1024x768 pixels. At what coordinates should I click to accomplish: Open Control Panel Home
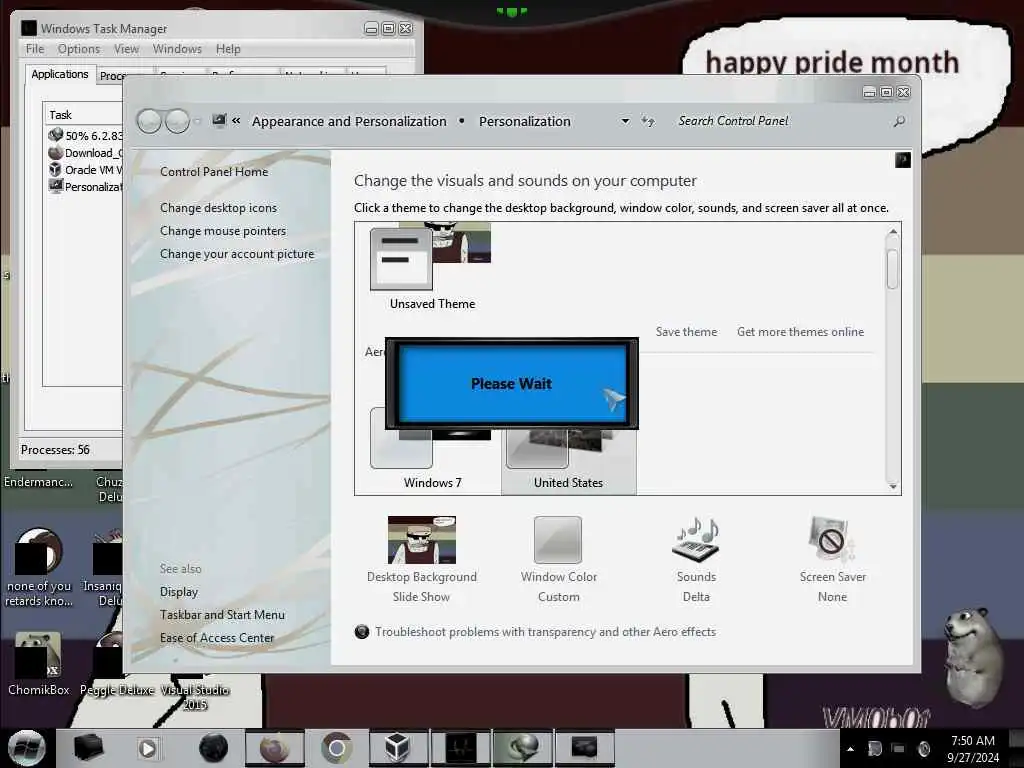point(214,172)
